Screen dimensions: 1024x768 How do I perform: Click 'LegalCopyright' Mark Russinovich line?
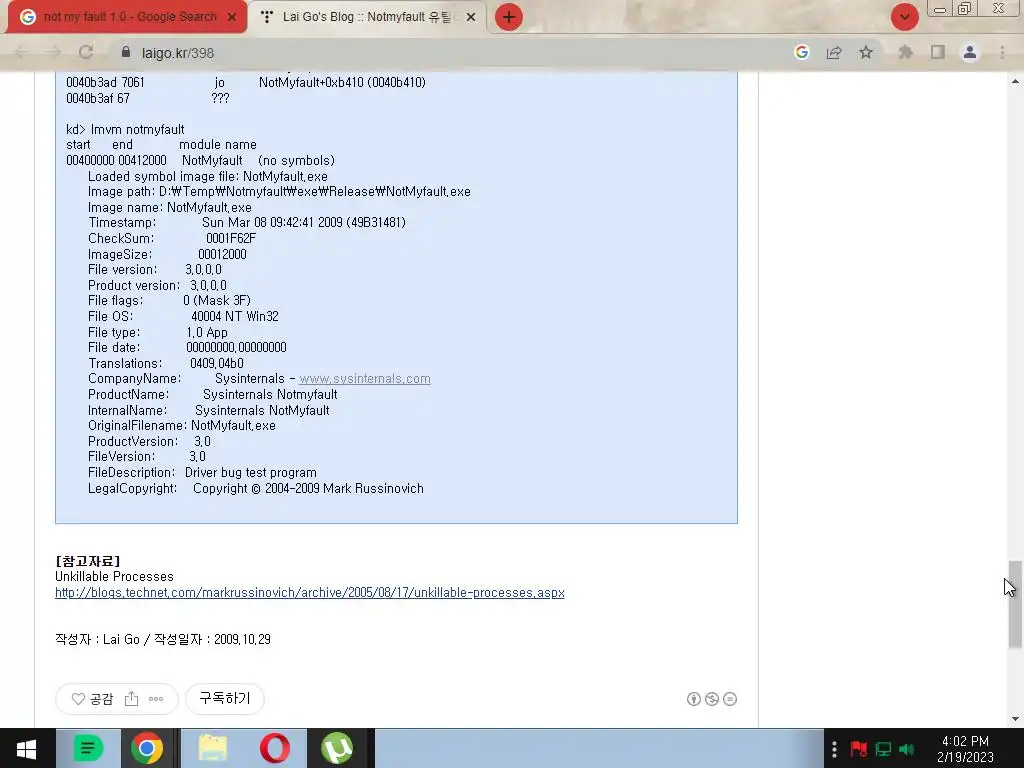256,488
